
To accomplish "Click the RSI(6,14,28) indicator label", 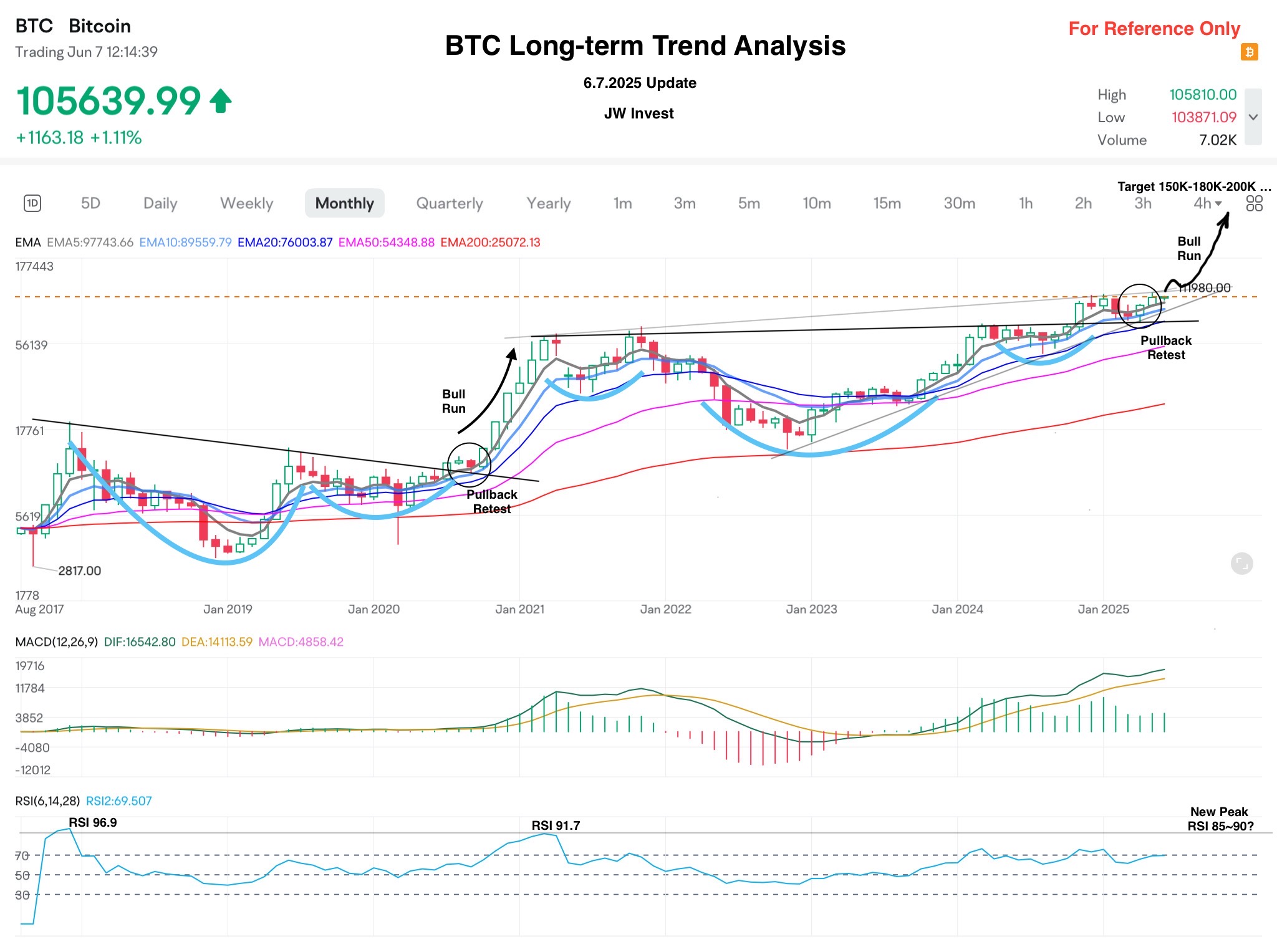I will coord(47,801).
